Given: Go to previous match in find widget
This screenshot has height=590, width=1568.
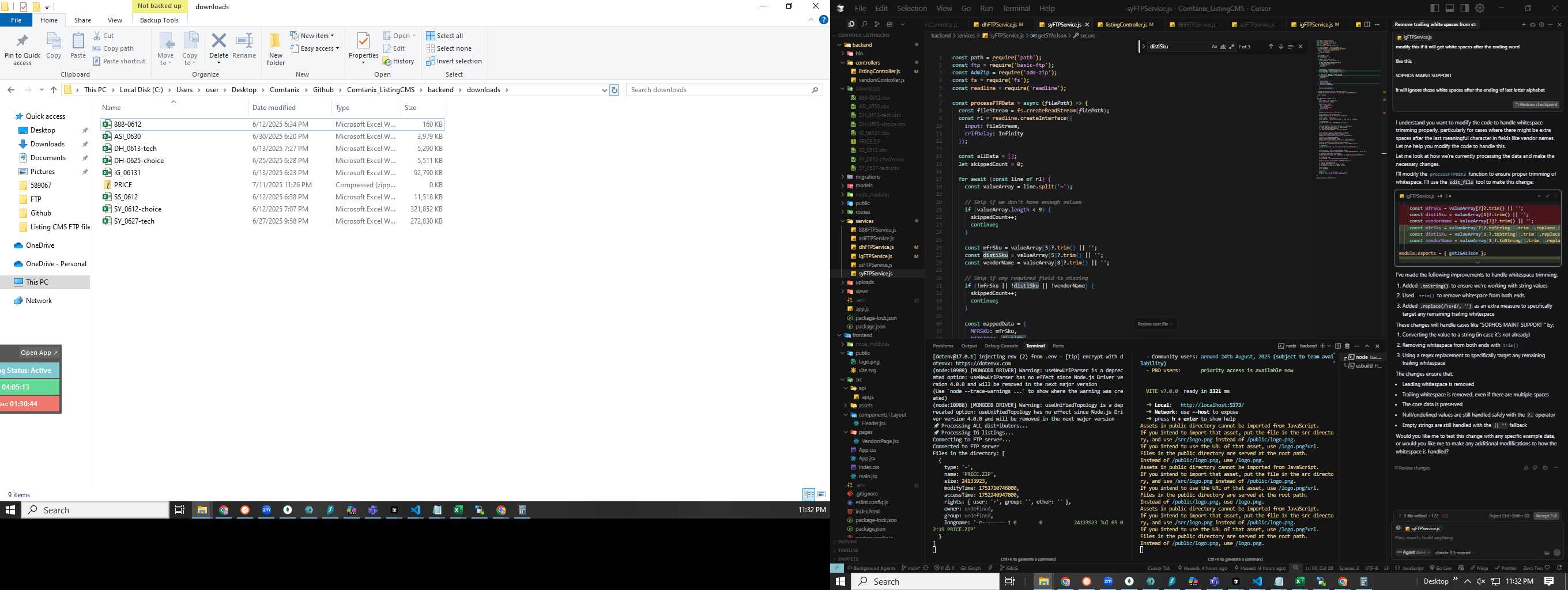Looking at the screenshot, I should pyautogui.click(x=1271, y=47).
